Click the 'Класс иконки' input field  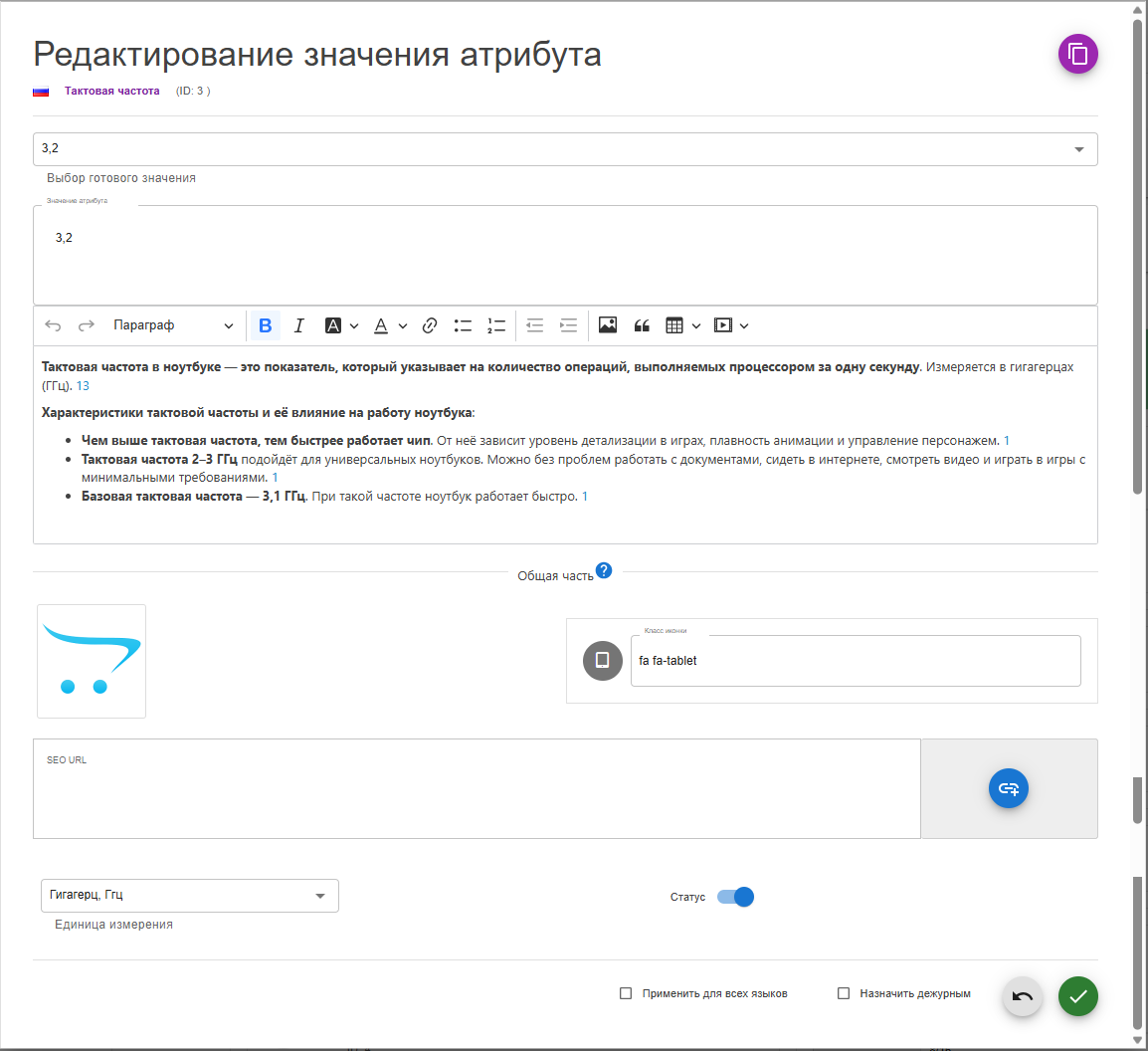point(855,661)
